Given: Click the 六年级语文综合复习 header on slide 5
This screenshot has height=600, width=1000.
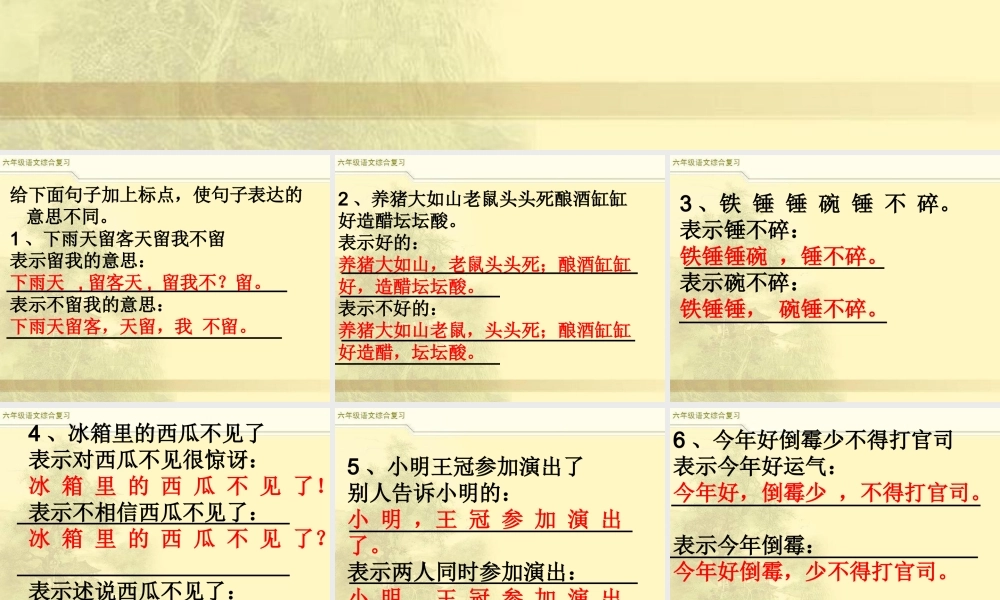Looking at the screenshot, I should point(371,415).
